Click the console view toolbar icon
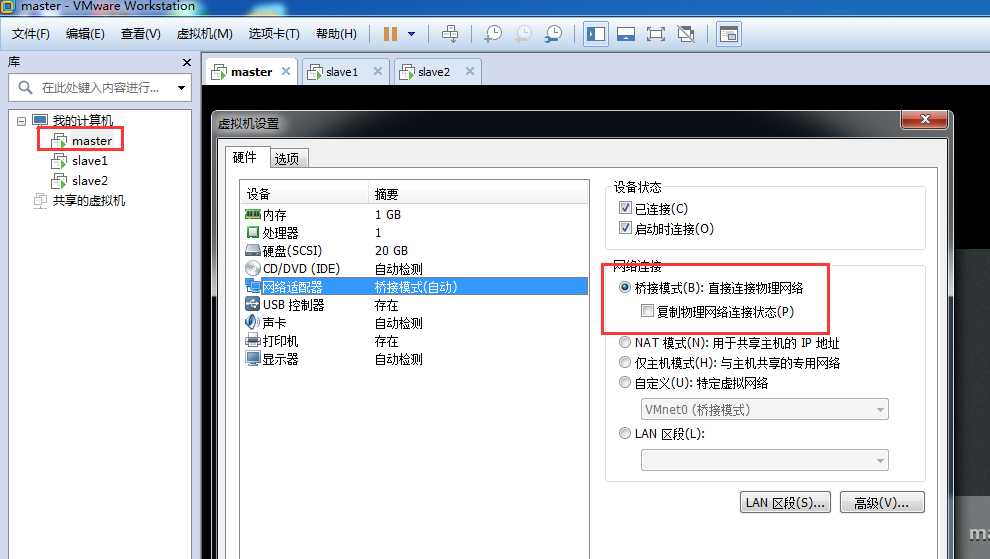Screen dimensions: 990x559 (x=729, y=34)
